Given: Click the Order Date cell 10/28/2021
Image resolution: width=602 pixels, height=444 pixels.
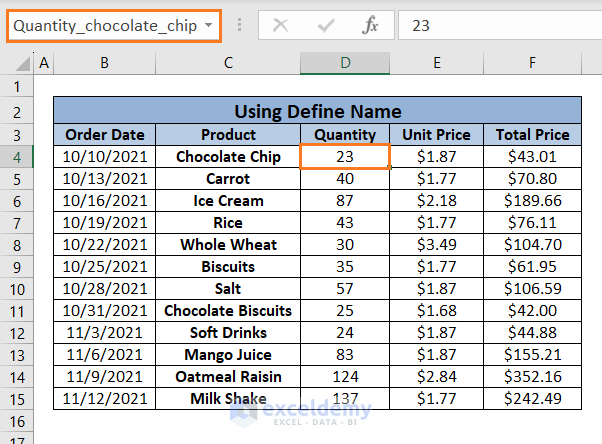Looking at the screenshot, I should click(104, 288).
